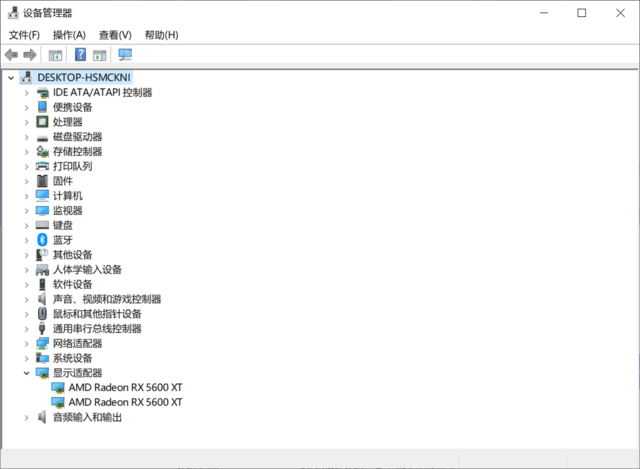Click the IDE ATA/ATAPI 控制器 device icon
The width and height of the screenshot is (640, 469).
42,93
